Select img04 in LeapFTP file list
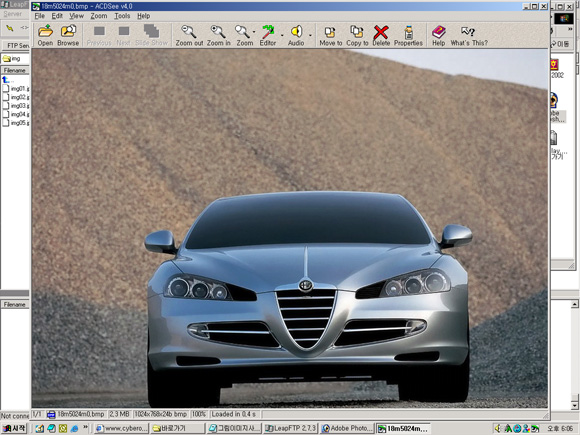Viewport: 580px width, 435px height. point(16,114)
